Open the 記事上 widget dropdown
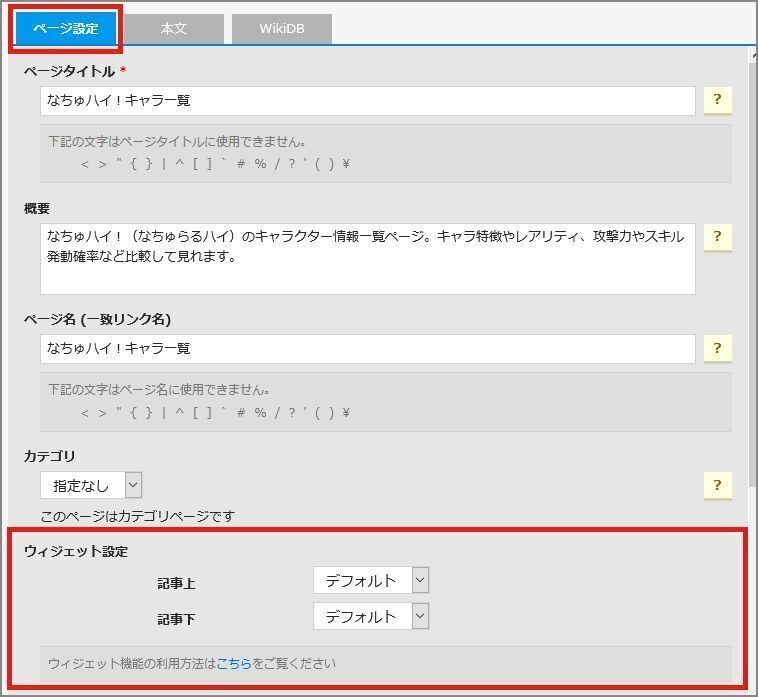The image size is (758, 697). (371, 580)
